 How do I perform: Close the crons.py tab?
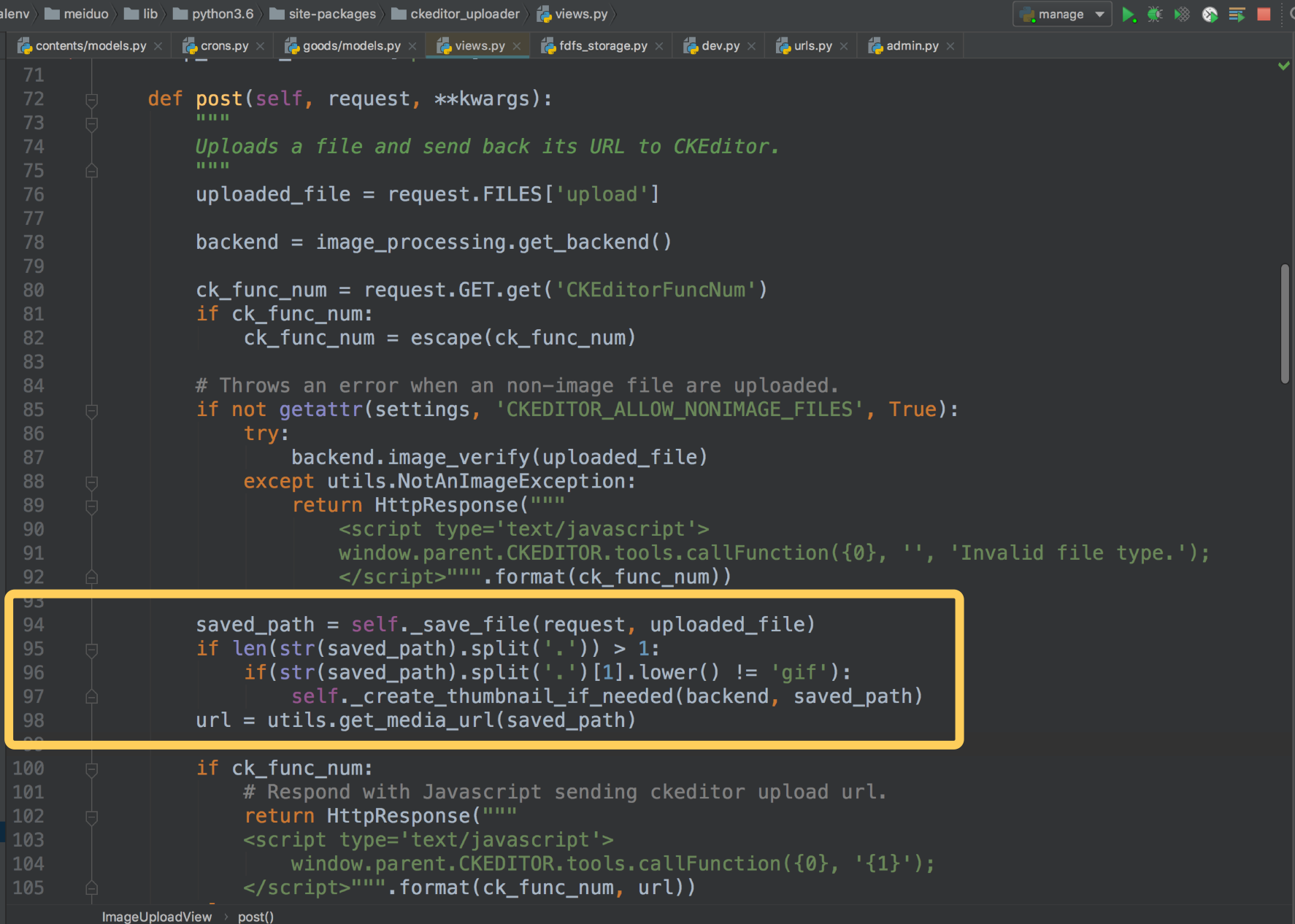261,46
